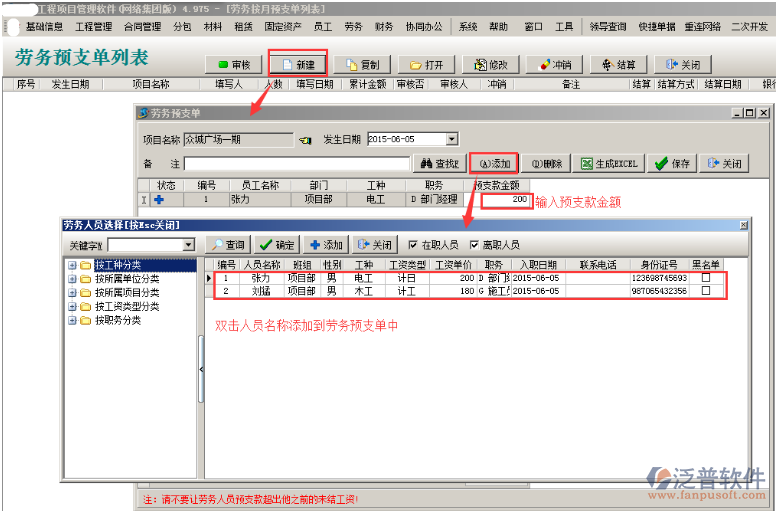Click the 新建 (New) toolbar button
The width and height of the screenshot is (776, 511).
[x=297, y=65]
